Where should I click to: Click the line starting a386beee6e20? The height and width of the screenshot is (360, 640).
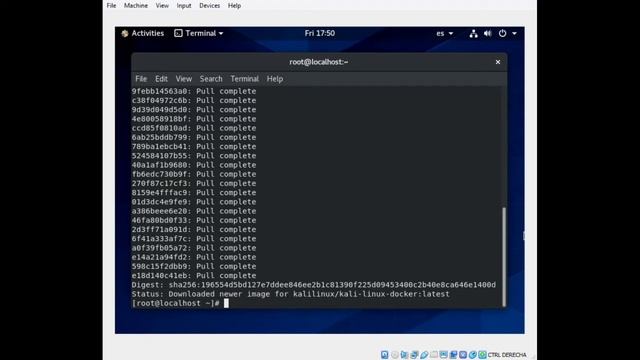click(x=194, y=211)
